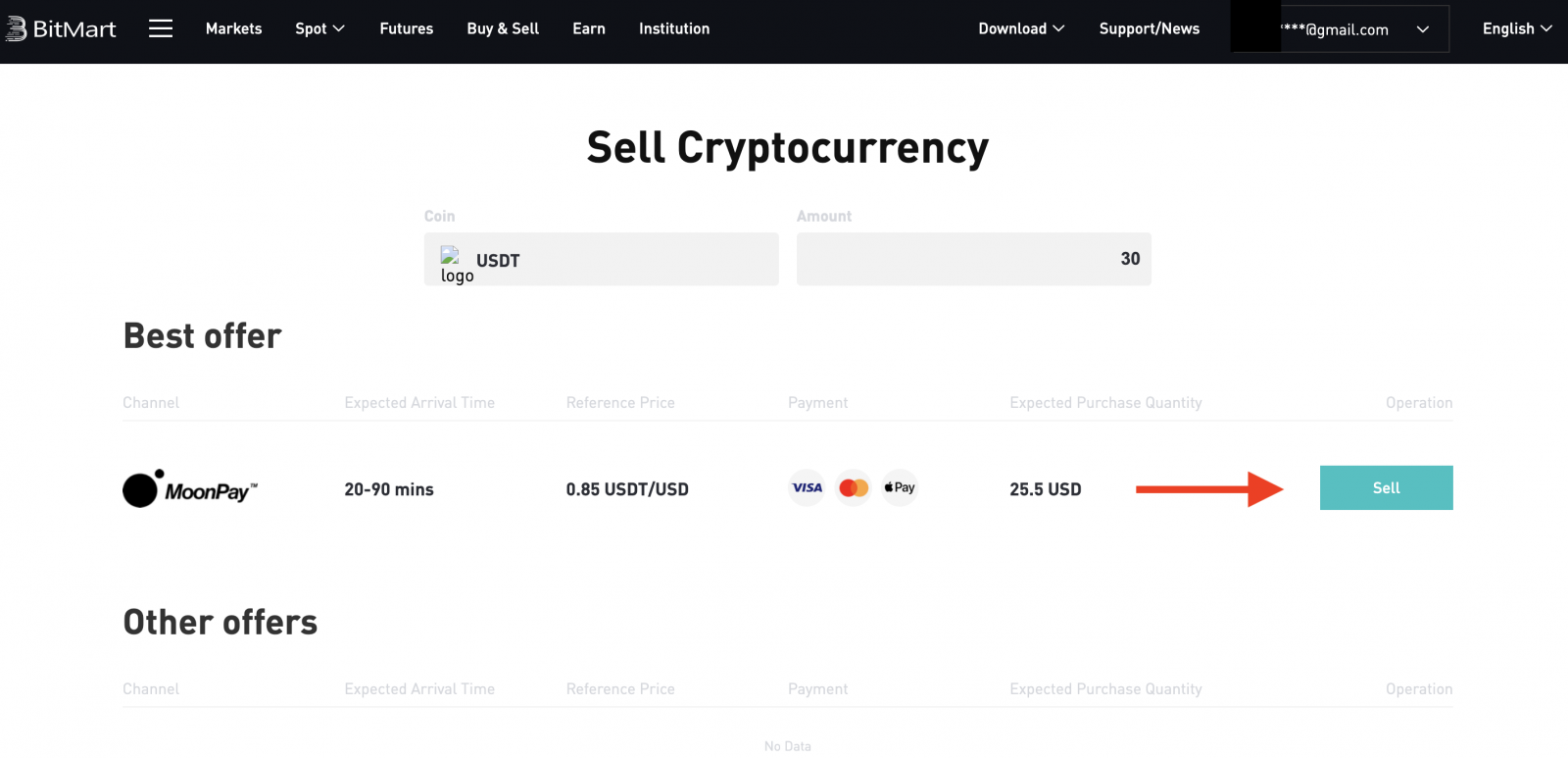This screenshot has height=758, width=1568.
Task: Click the VISA payment icon
Action: 806,487
